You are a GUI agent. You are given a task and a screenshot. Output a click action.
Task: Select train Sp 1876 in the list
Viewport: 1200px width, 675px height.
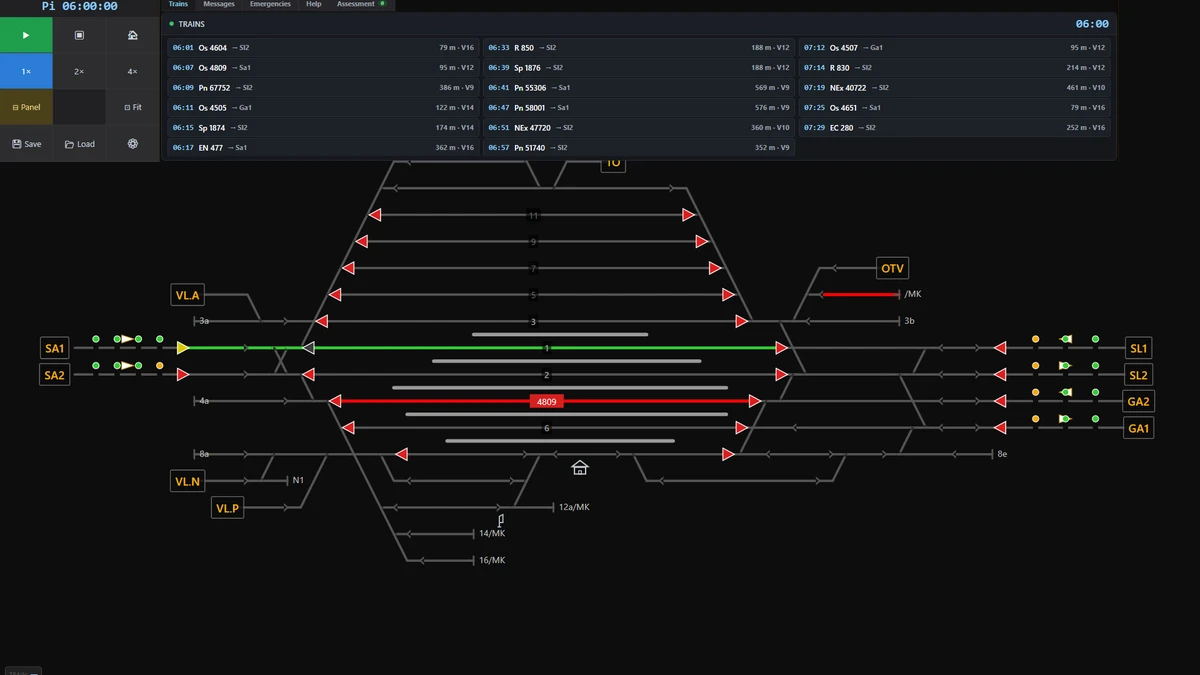tap(639, 67)
